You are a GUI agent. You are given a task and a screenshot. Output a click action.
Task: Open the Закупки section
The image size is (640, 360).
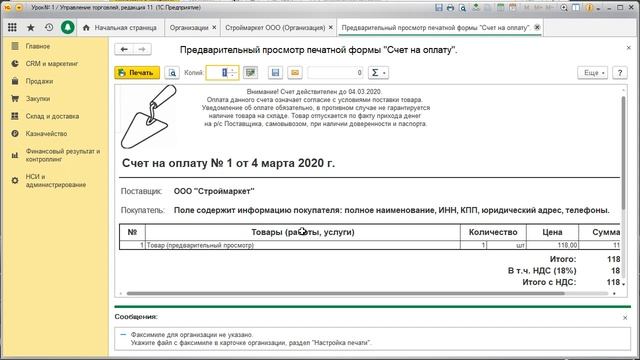tap(38, 99)
